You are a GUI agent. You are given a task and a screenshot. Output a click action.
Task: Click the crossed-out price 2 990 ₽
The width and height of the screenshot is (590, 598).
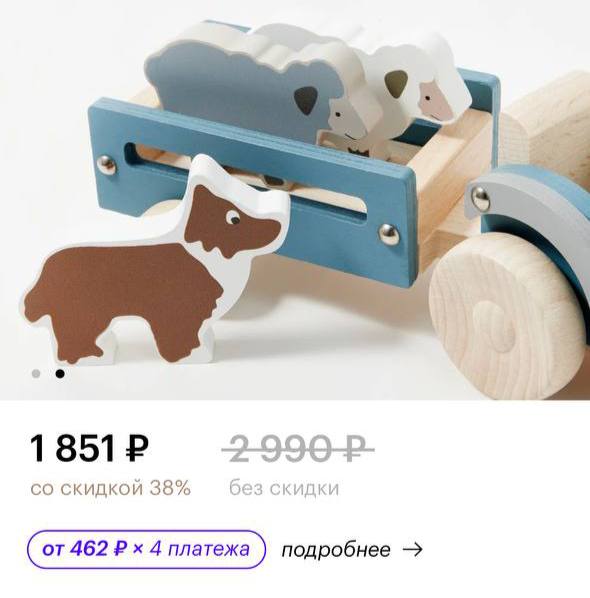point(297,448)
